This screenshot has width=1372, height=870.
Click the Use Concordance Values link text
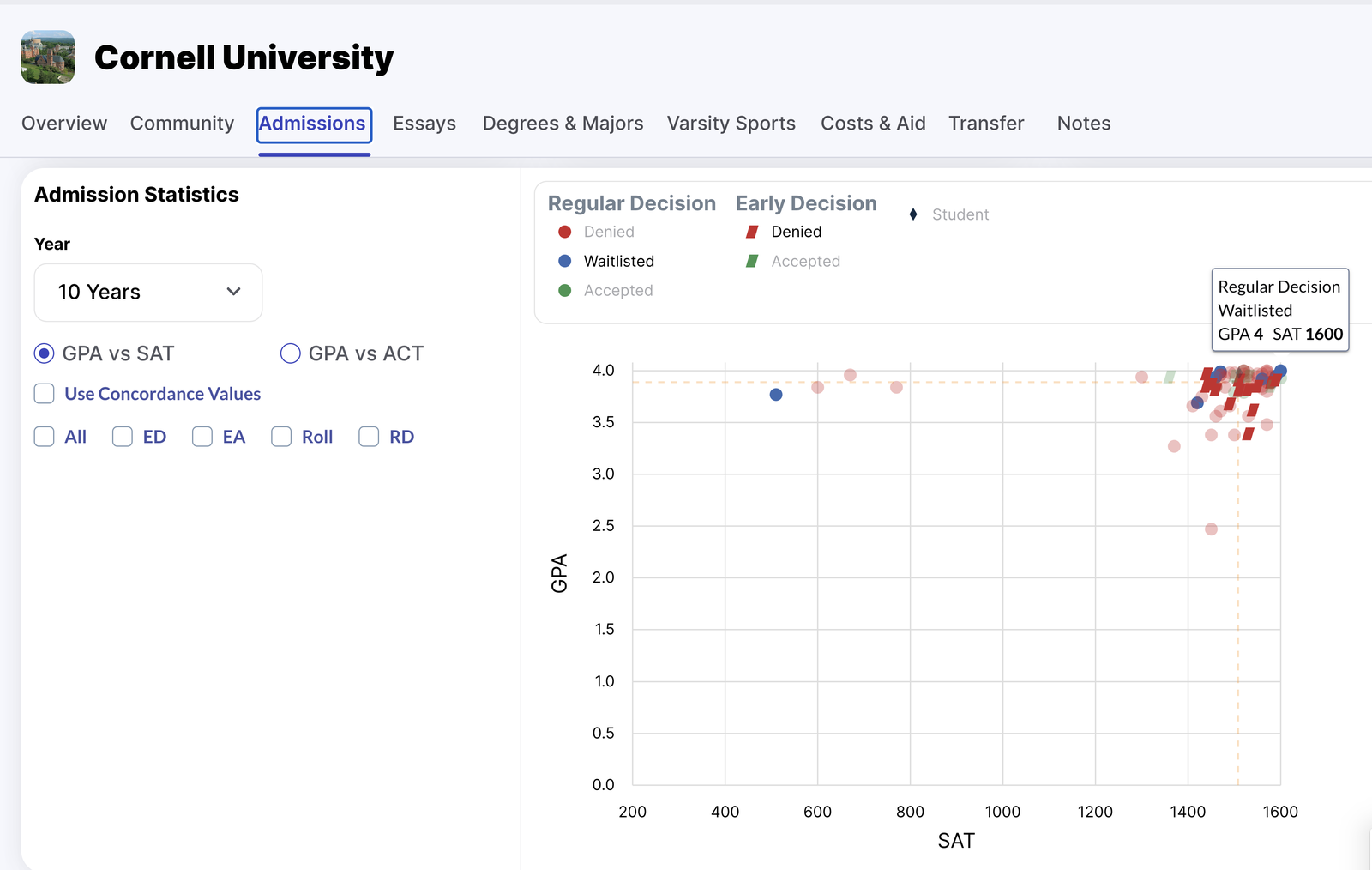coord(163,394)
